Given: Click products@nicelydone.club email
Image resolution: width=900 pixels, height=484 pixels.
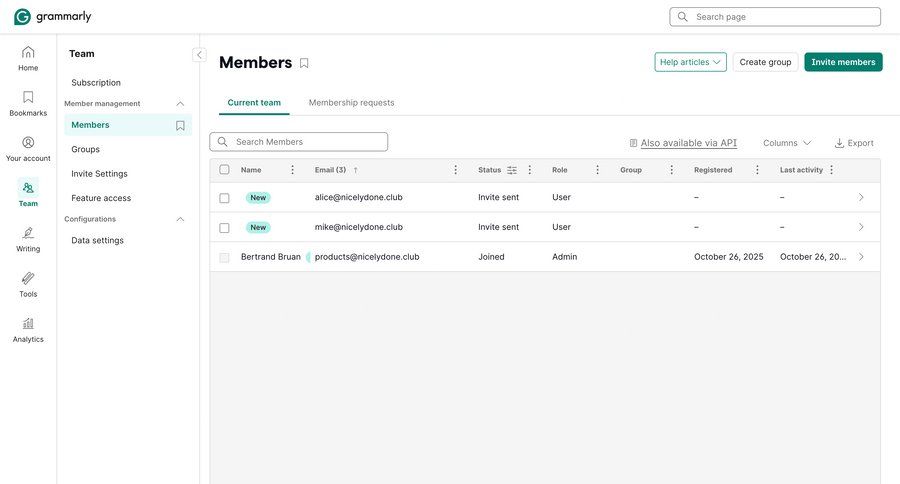Looking at the screenshot, I should coord(367,257).
